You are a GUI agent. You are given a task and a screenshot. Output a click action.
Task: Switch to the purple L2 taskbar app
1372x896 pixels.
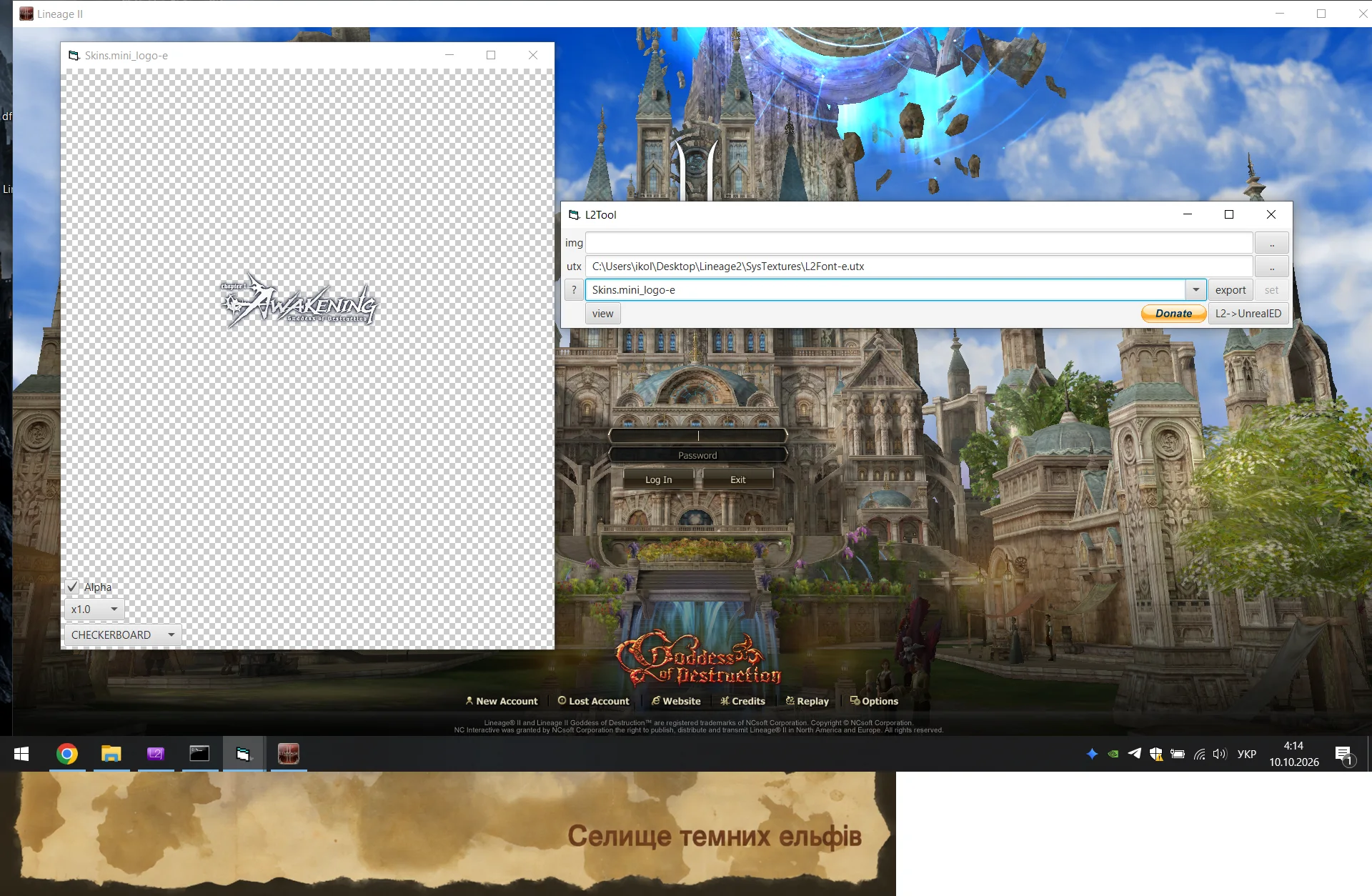[156, 754]
